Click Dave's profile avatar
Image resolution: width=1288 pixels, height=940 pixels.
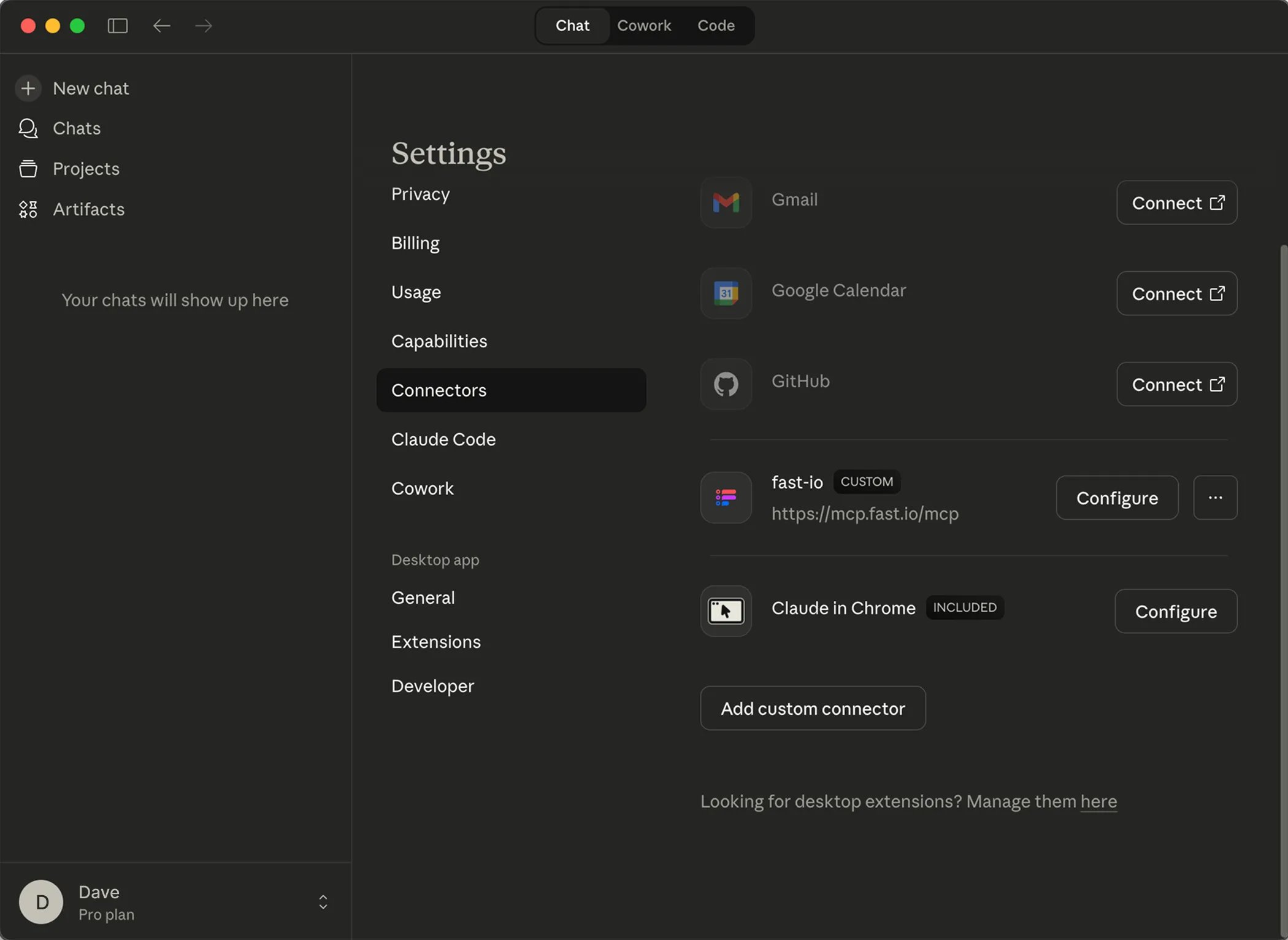point(40,902)
